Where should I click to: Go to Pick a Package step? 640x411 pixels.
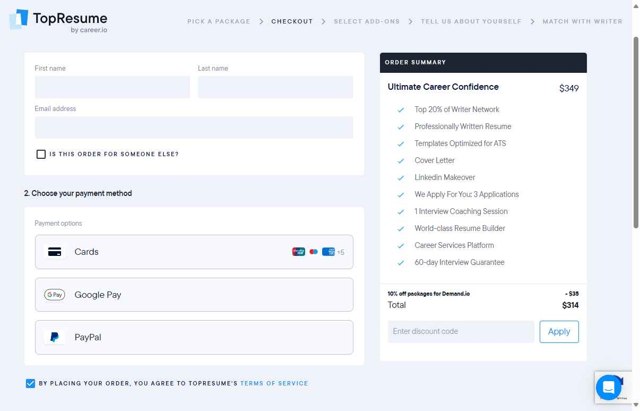coord(219,21)
